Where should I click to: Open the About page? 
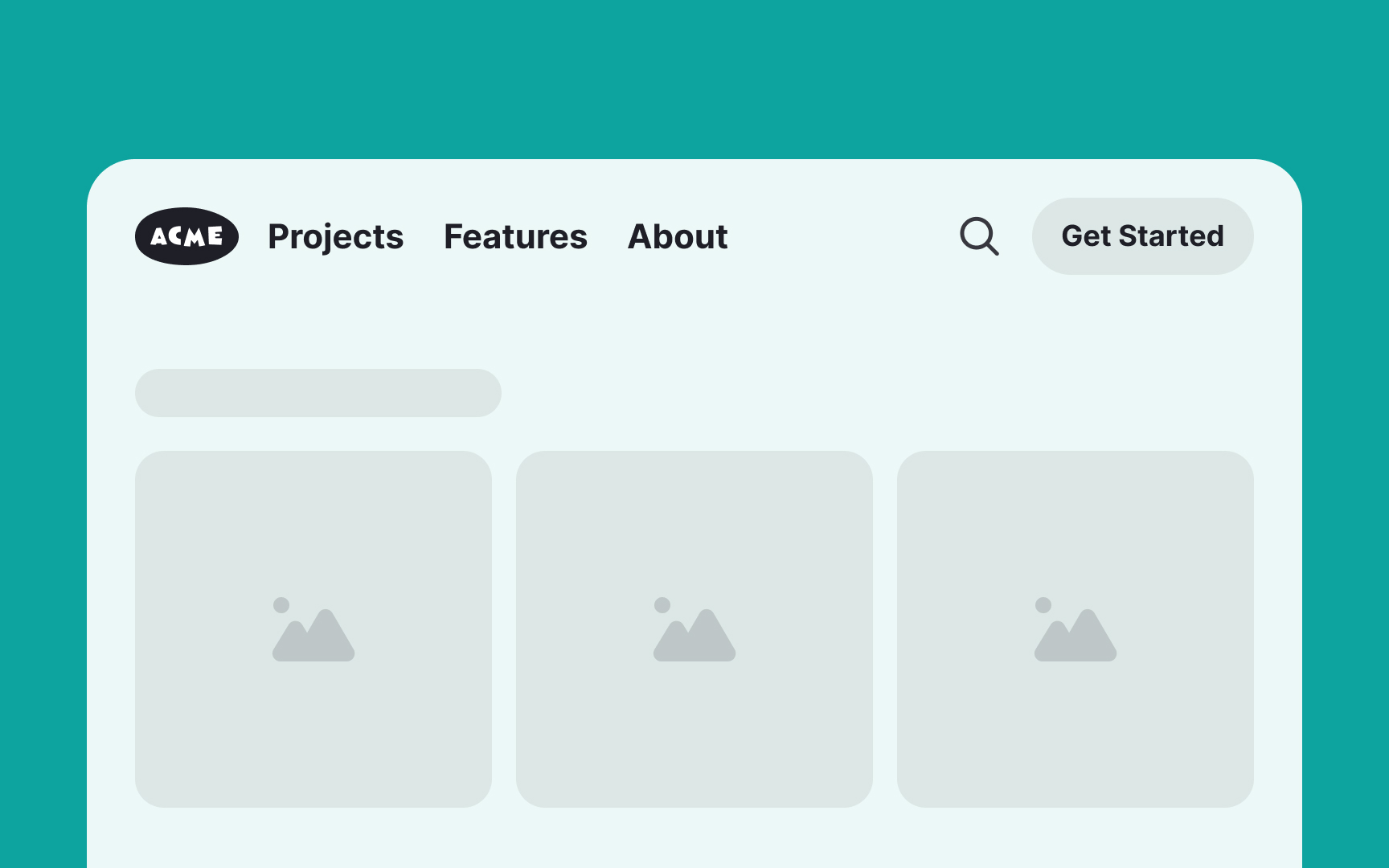pyautogui.click(x=677, y=236)
